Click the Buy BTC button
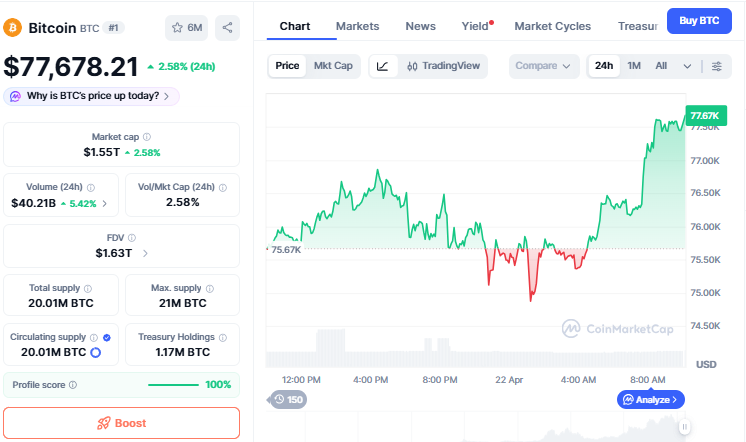This screenshot has height=442, width=746. (x=699, y=21)
